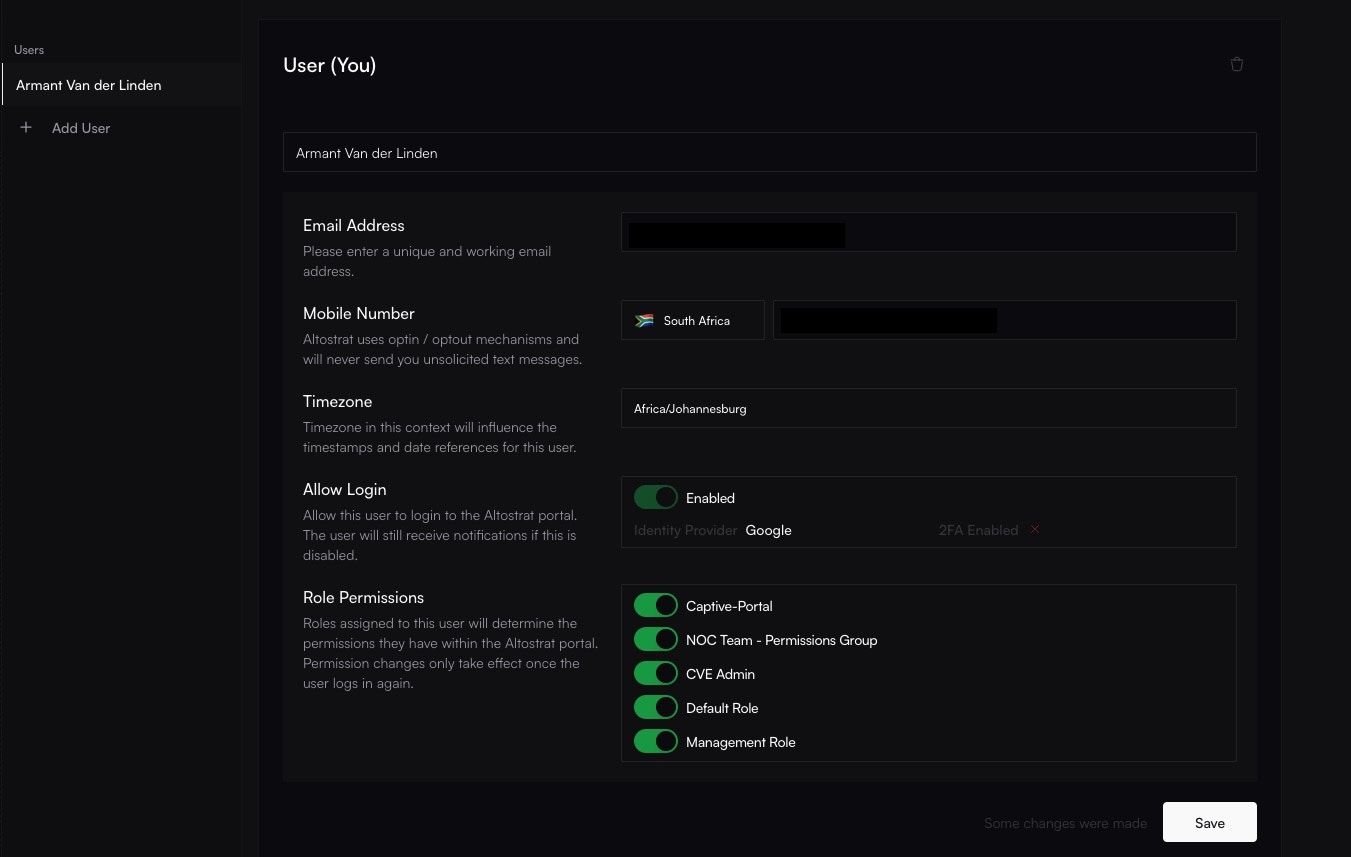Viewport: 1351px width, 857px height.
Task: Click the Google identity provider label
Action: click(x=768, y=530)
